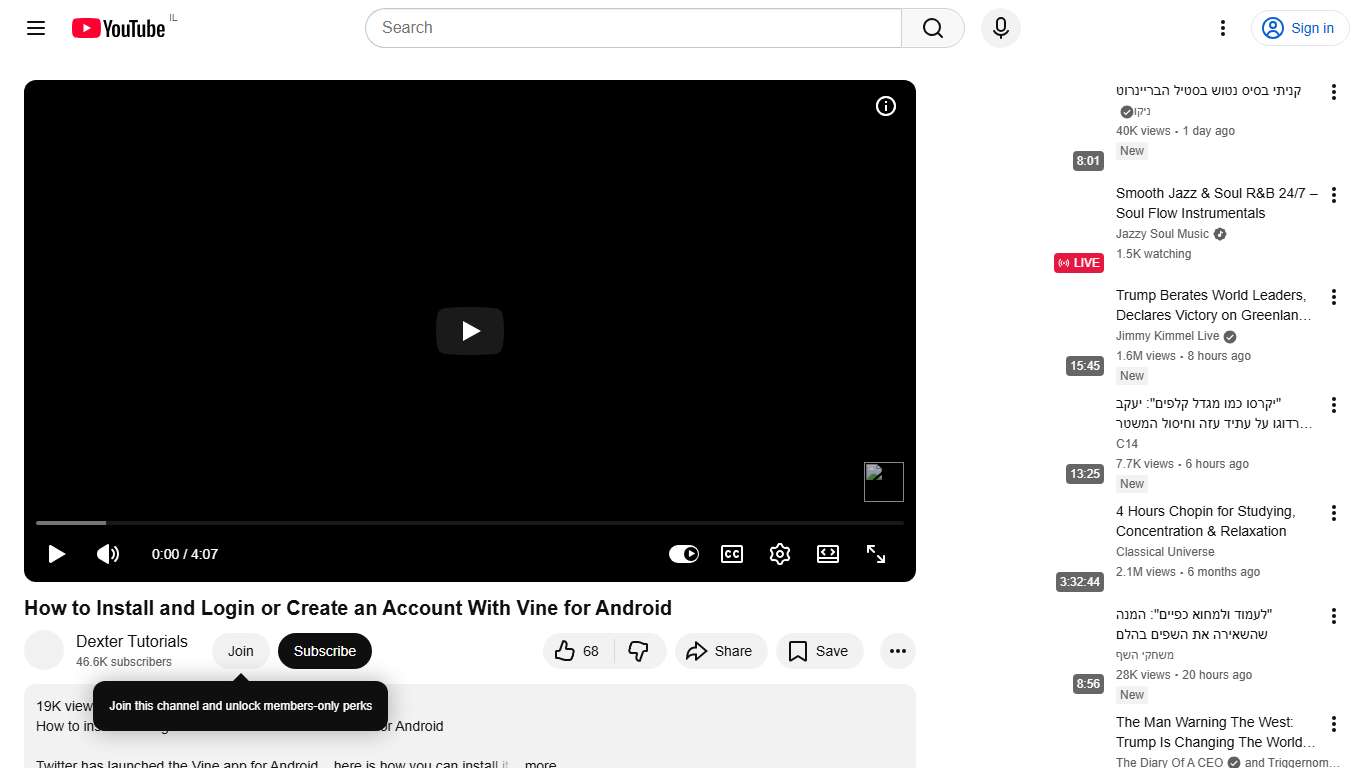Image resolution: width=1366 pixels, height=768 pixels.
Task: Click the video info icon
Action: [x=885, y=106]
